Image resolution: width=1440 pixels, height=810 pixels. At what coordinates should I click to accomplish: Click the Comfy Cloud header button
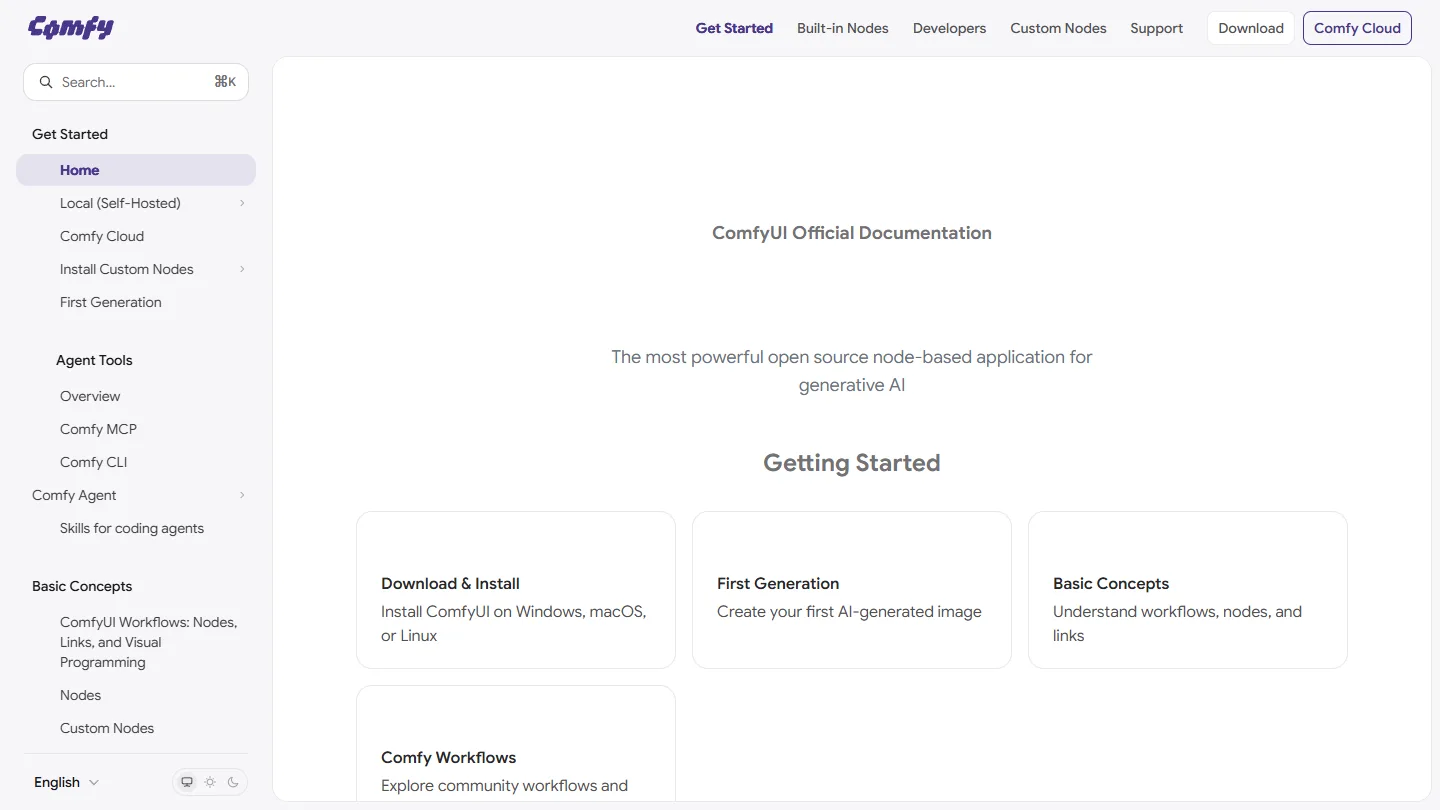point(1357,28)
